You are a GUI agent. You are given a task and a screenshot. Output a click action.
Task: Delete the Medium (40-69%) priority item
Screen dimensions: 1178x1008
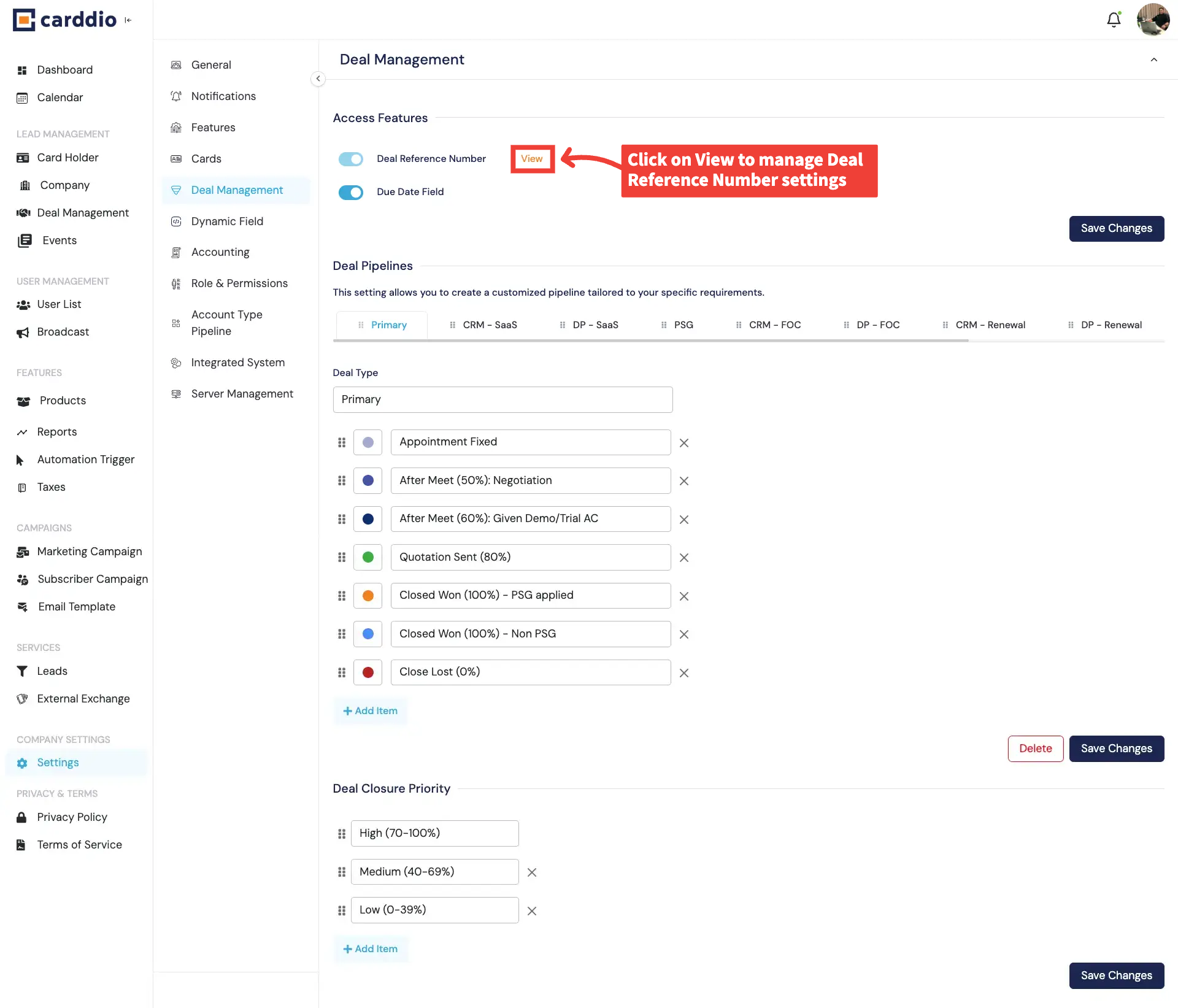point(532,872)
